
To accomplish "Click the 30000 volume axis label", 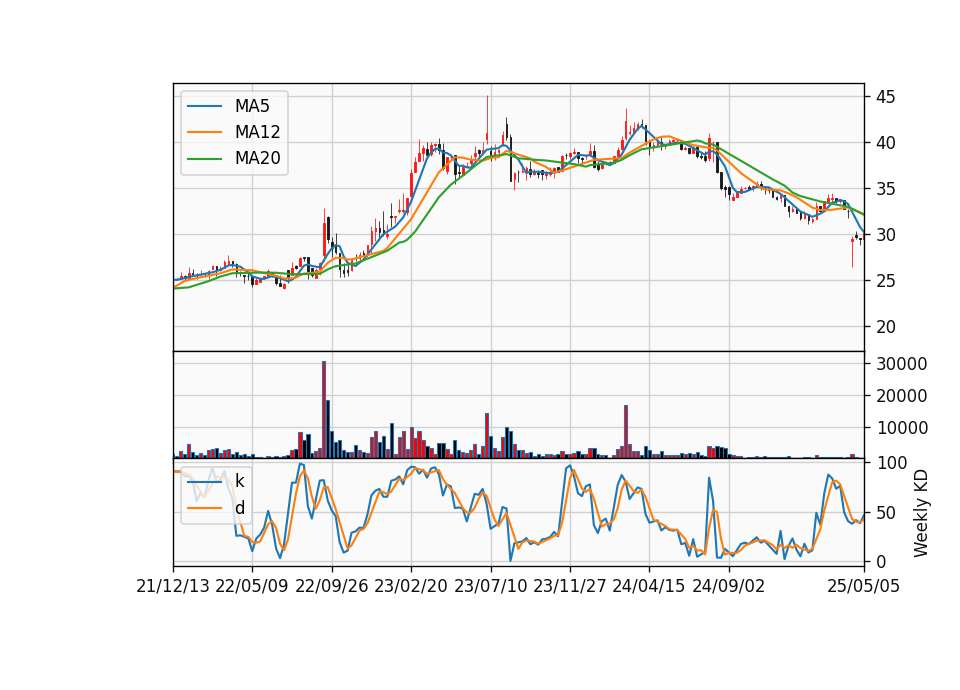I will tap(902, 364).
